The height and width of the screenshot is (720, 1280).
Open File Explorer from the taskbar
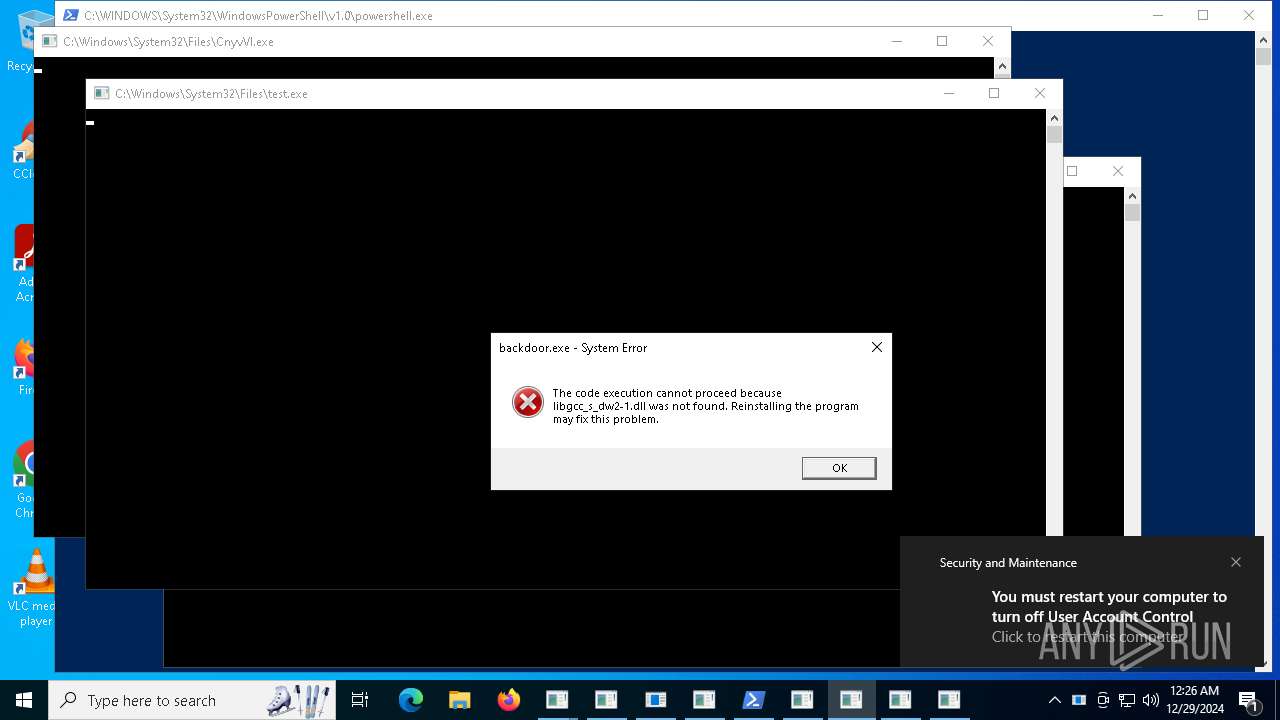point(459,700)
